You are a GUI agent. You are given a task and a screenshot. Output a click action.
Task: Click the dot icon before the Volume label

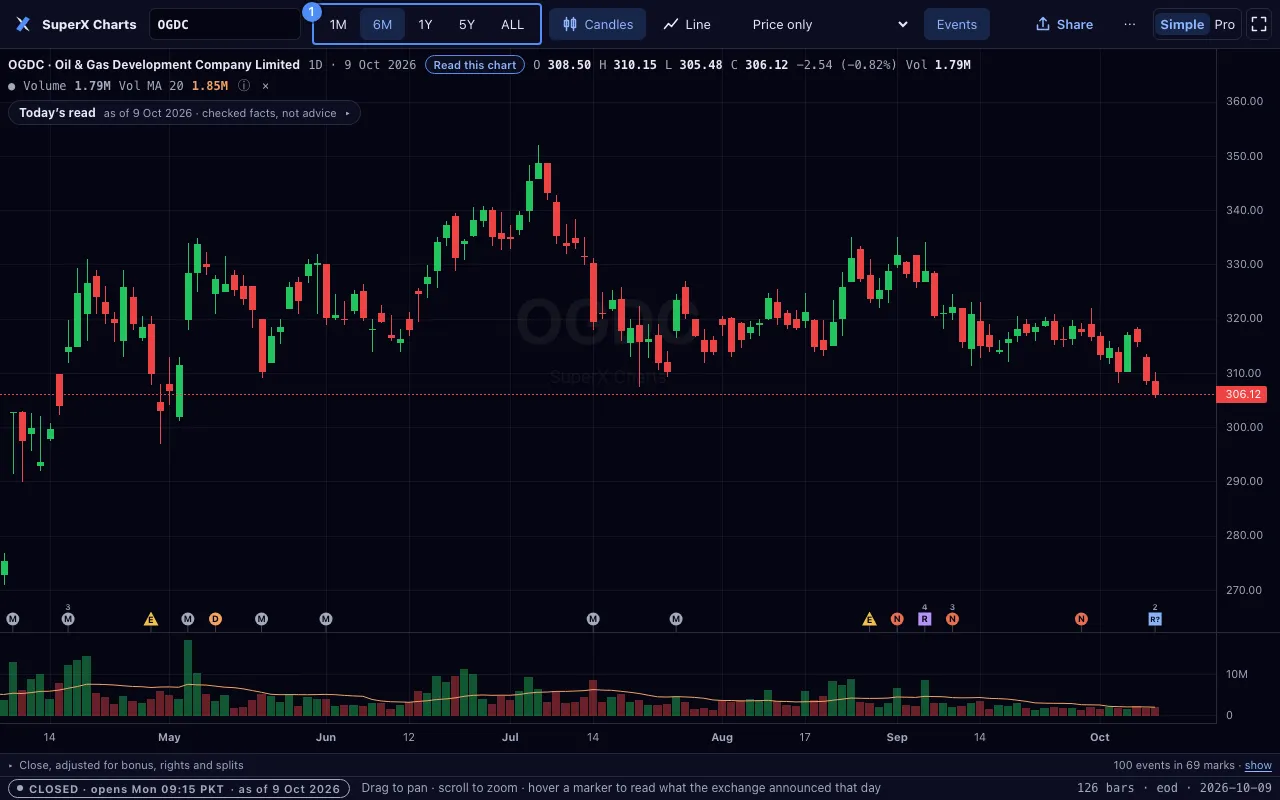[12, 86]
